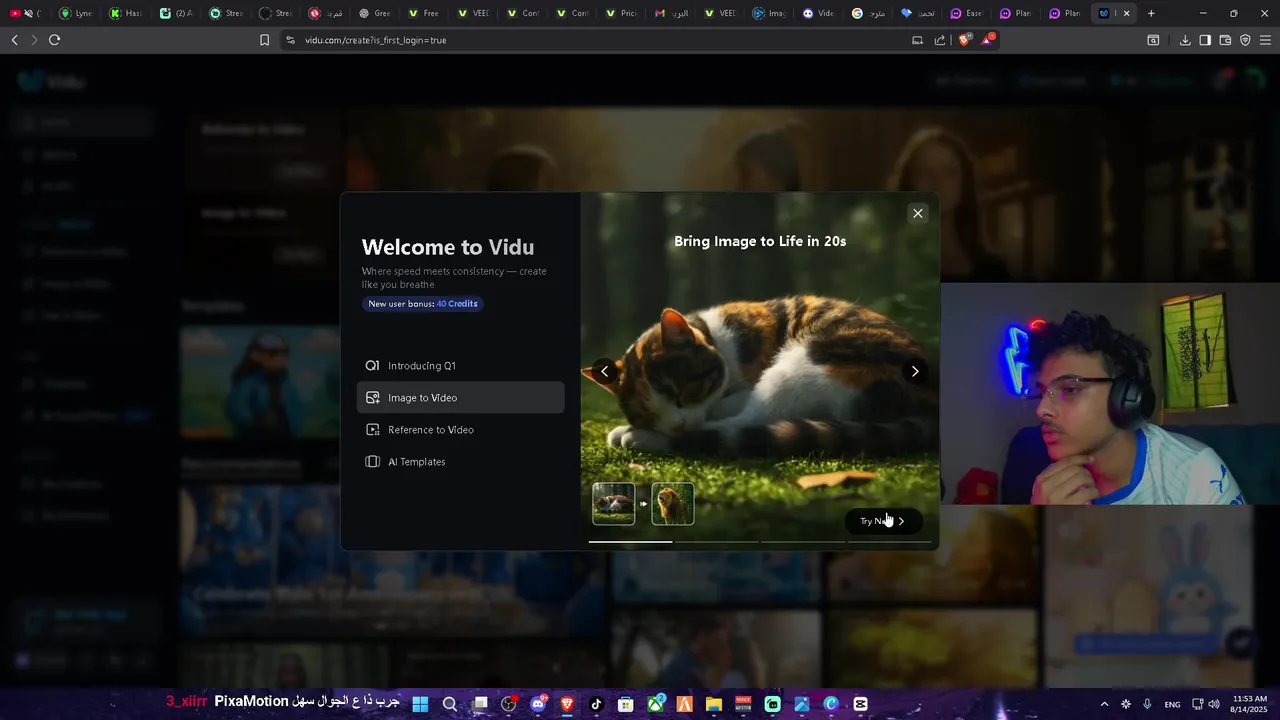The height and width of the screenshot is (720, 1280).
Task: Click the share icon in address bar
Action: click(940, 40)
